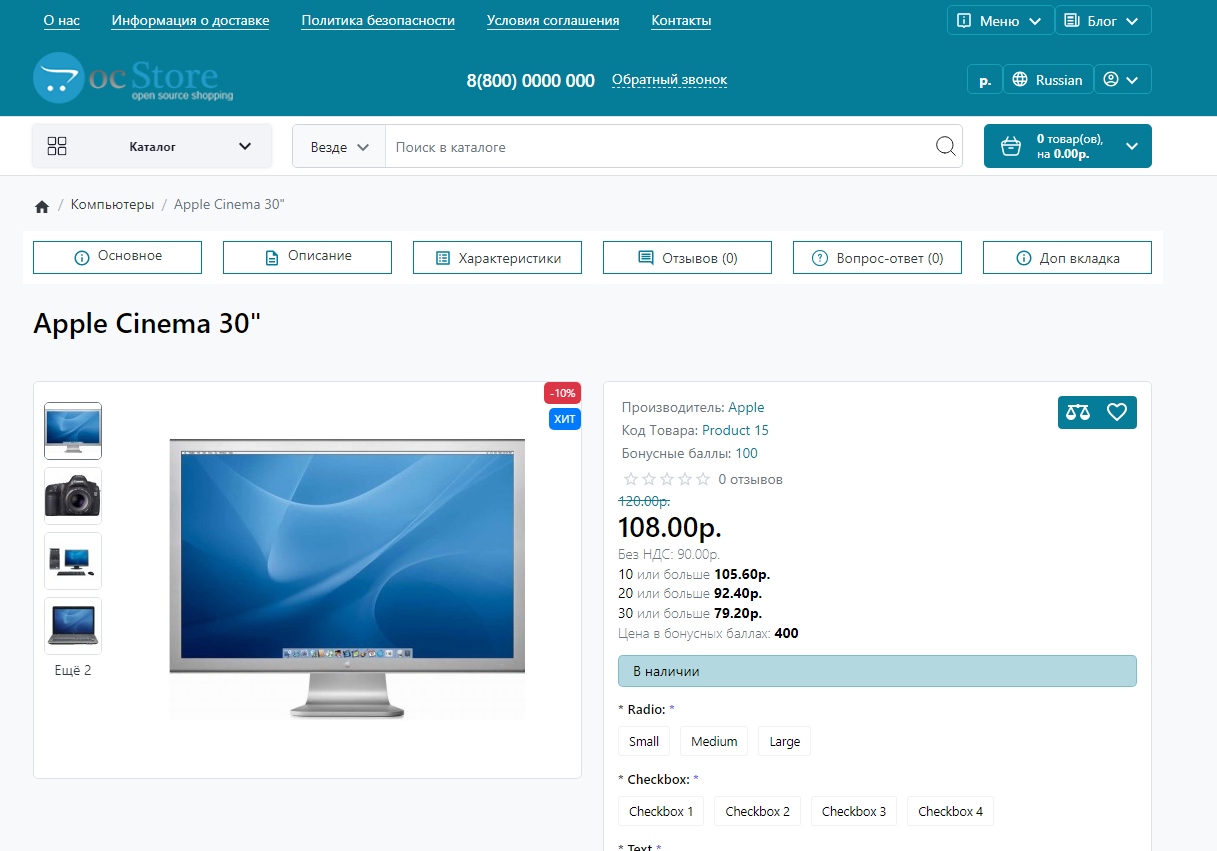Open the Везде search category dropdown

[x=339, y=147]
